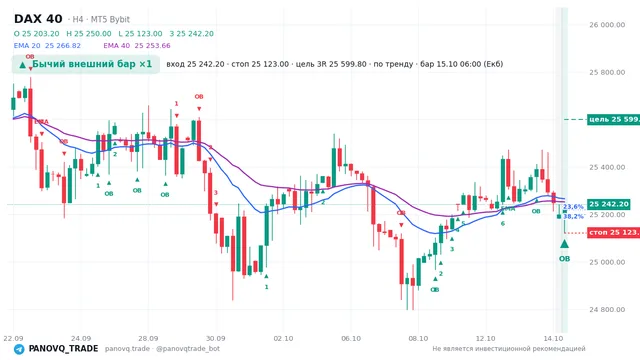Click the green '6' bar count label near 12.10
This screenshot has width=640, height=360.
pyautogui.click(x=503, y=223)
